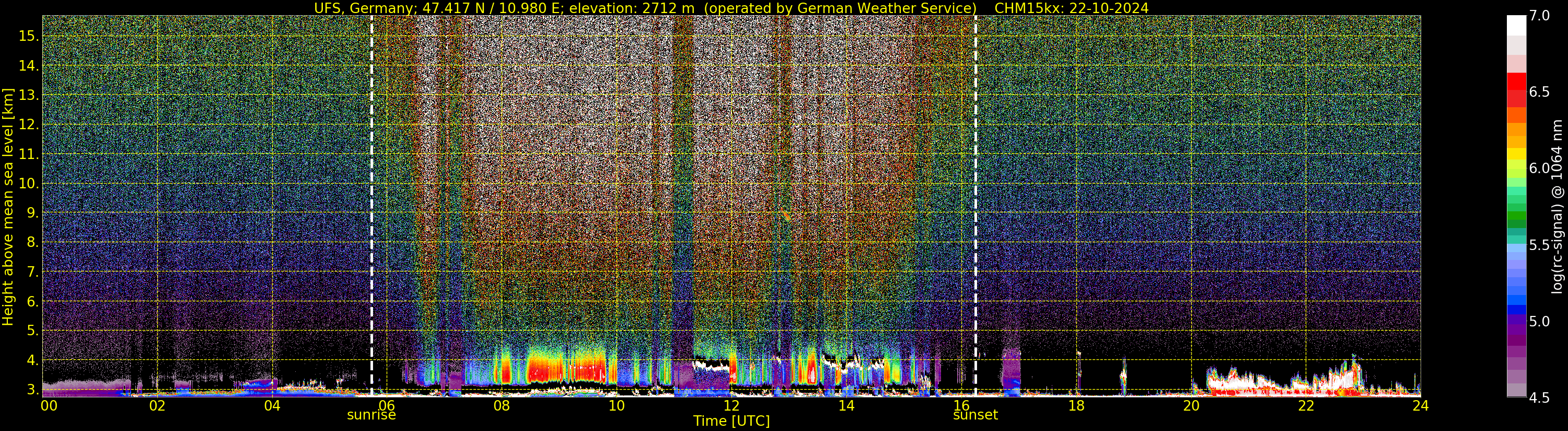Click the "06" time tick label
Screen dimensions: 1568x431
387,405
